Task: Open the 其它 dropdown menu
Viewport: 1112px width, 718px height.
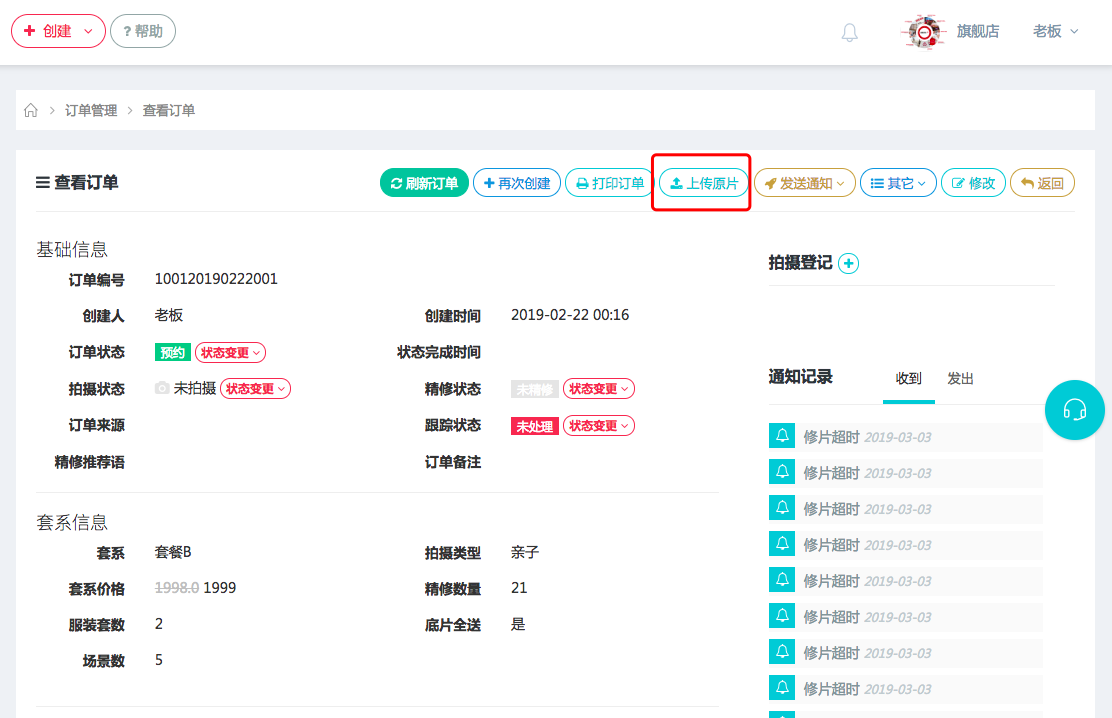Action: coord(898,183)
